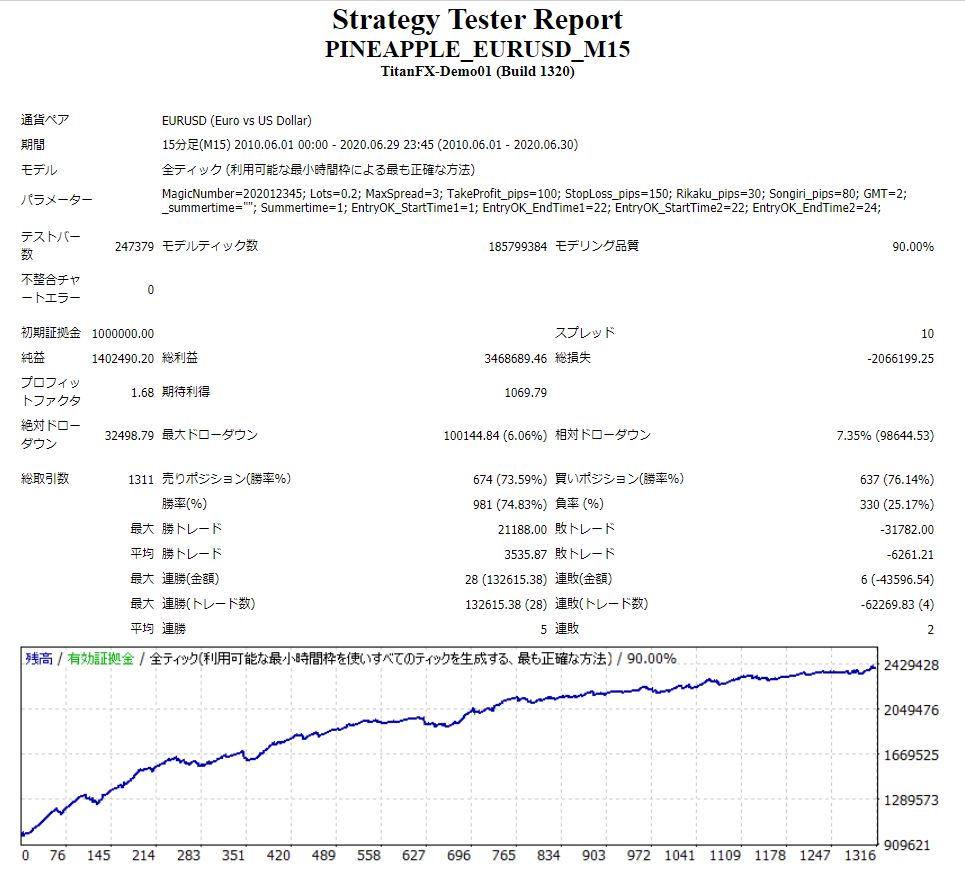Image resolution: width=965 pixels, height=871 pixels.
Task: Click the average loss trade -6261.21
Action: (910, 554)
